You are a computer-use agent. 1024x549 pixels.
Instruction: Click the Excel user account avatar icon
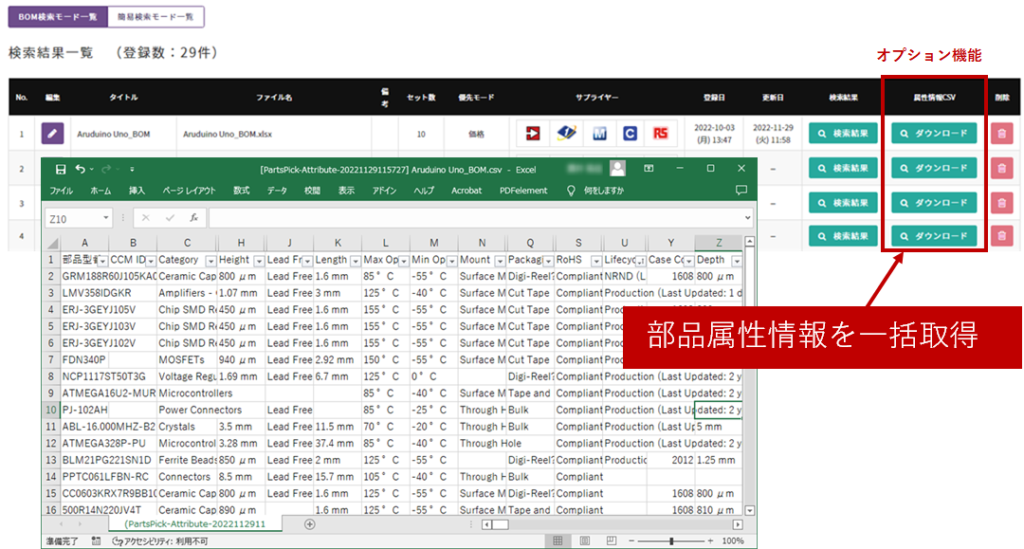(618, 169)
